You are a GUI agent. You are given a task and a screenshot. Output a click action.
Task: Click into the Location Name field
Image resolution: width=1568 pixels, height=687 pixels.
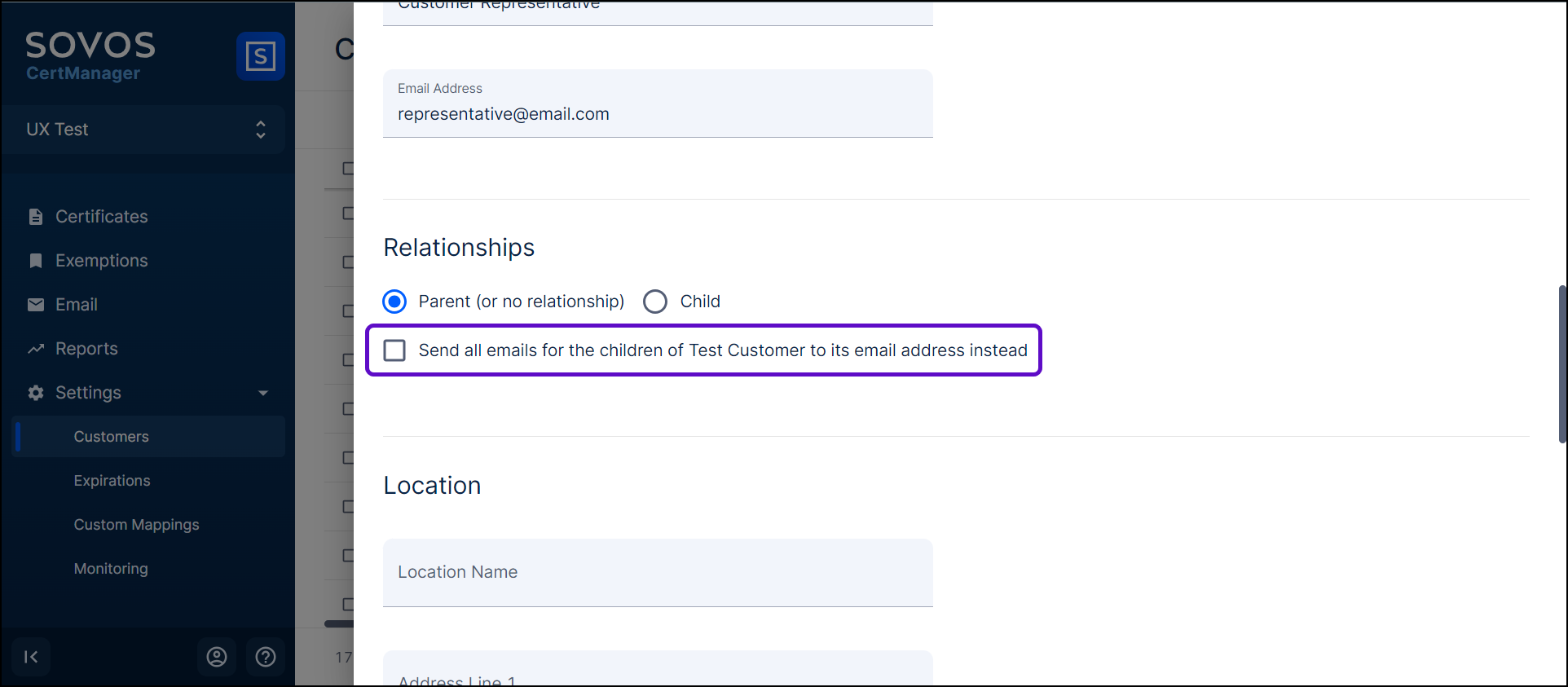[x=658, y=572]
